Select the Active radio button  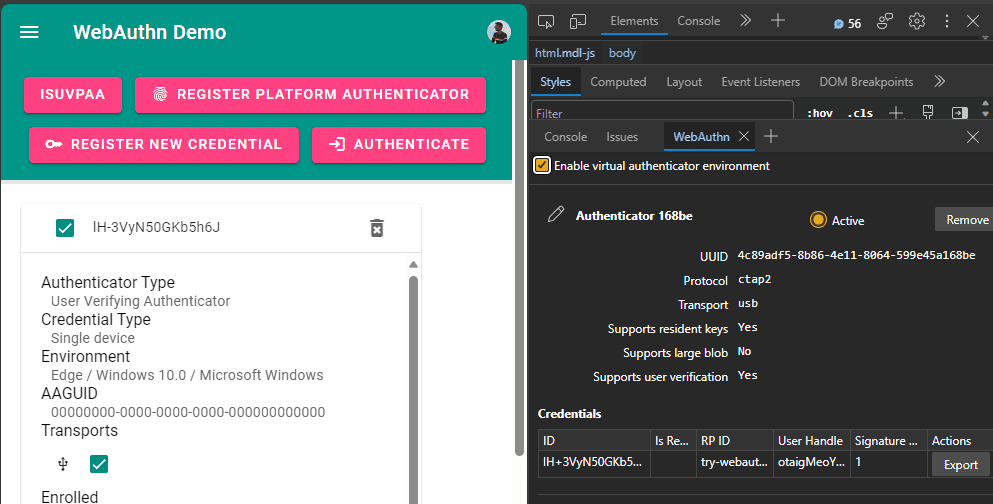[x=818, y=220]
